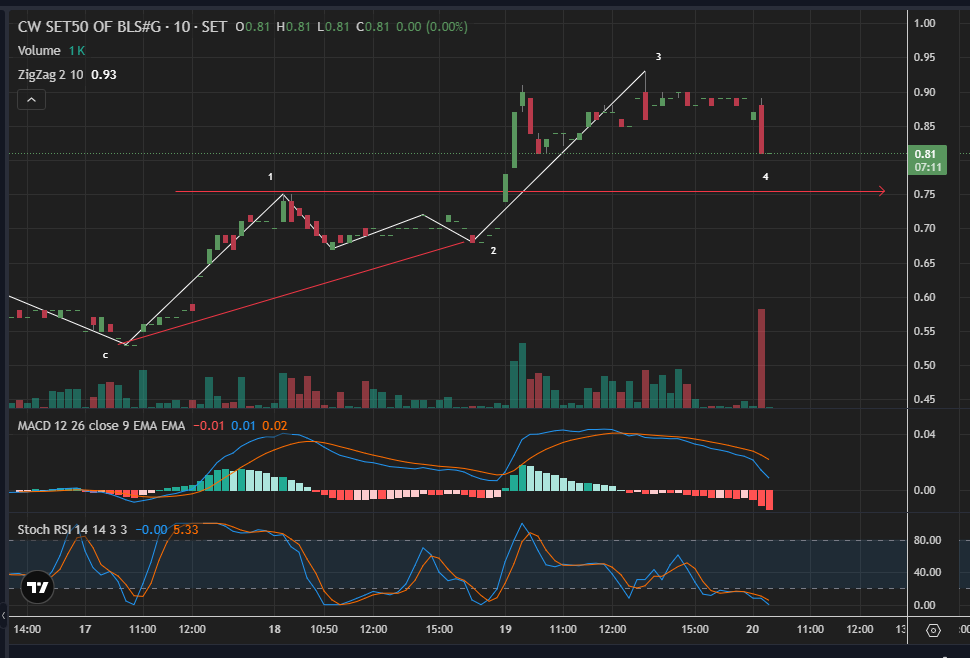Collapse the indicator legend with the chevron button
Viewport: 970px width, 658px height.
[x=32, y=100]
